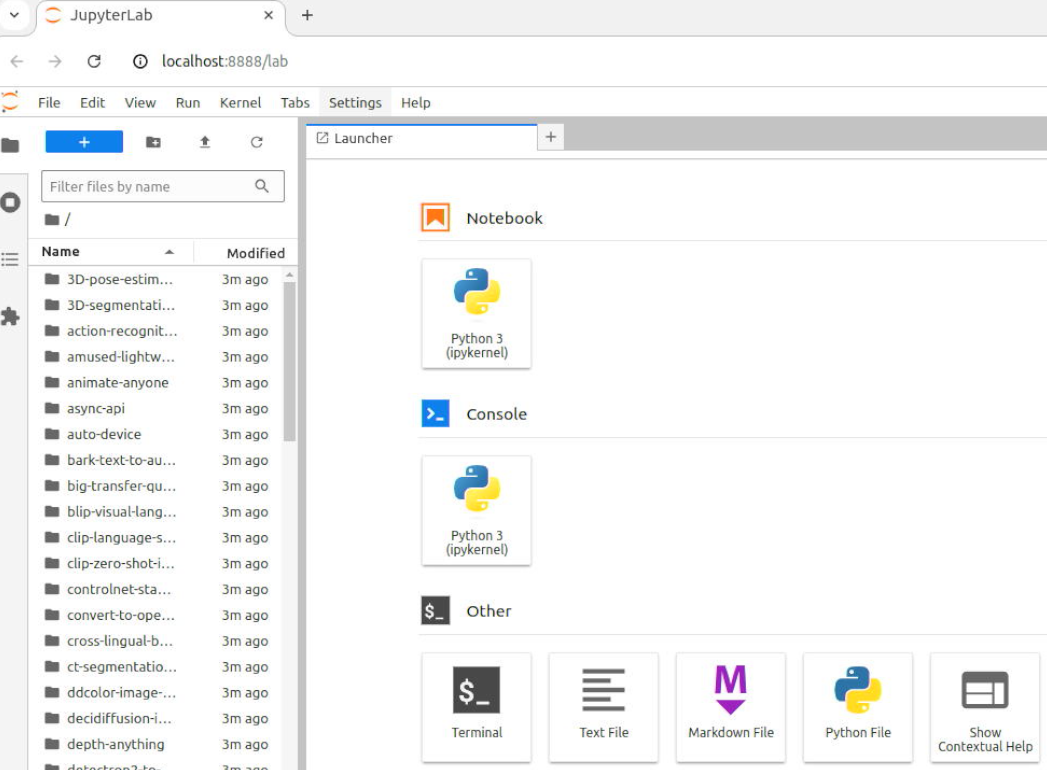This screenshot has width=1047, height=770.
Task: Open the Edit menu
Action: (x=92, y=102)
